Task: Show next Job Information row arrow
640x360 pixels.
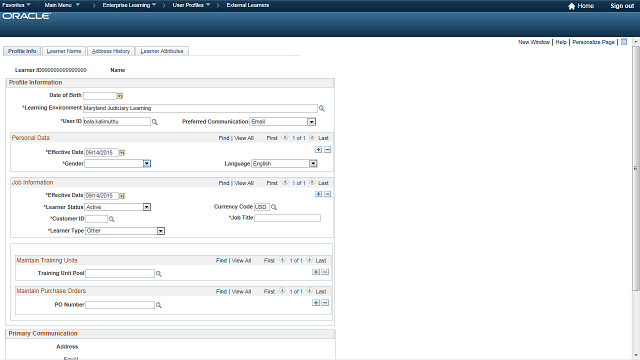Action: click(312, 182)
